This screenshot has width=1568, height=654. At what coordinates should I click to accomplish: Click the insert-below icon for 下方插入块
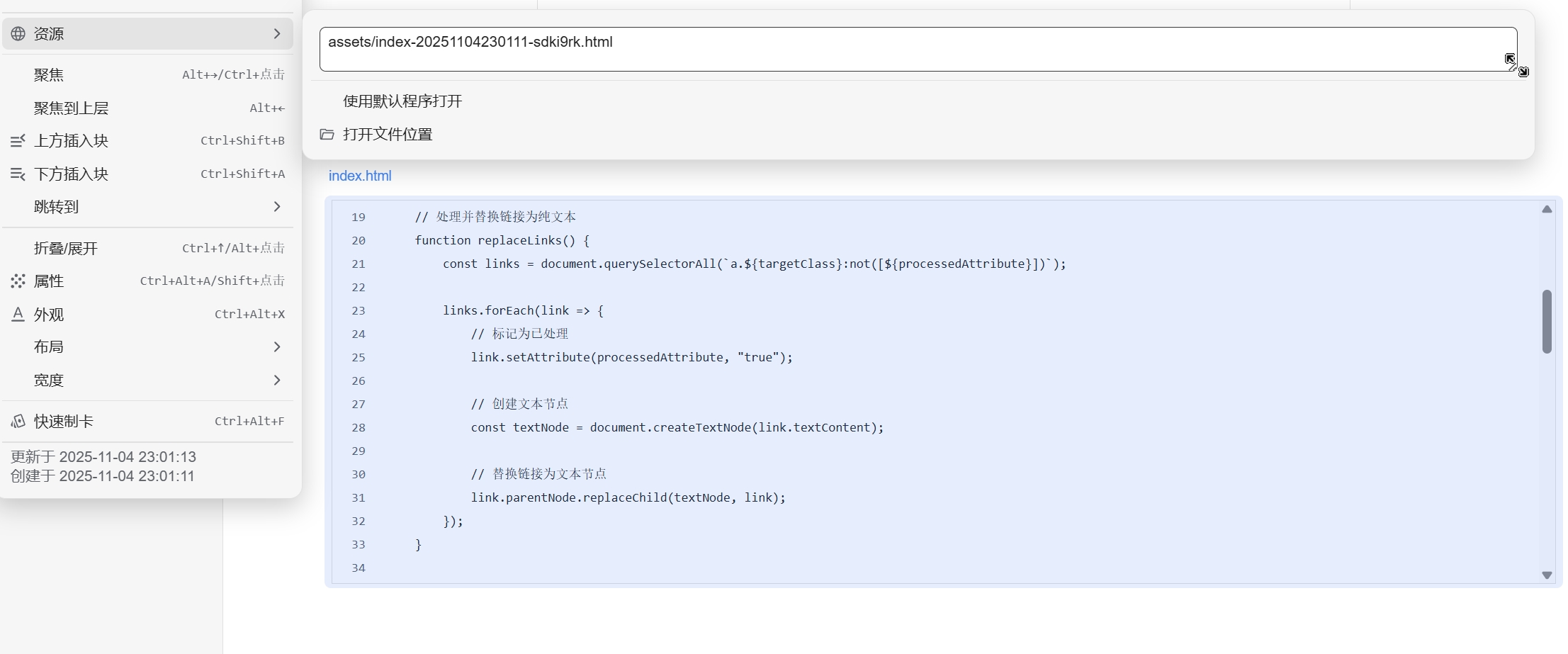coord(18,174)
